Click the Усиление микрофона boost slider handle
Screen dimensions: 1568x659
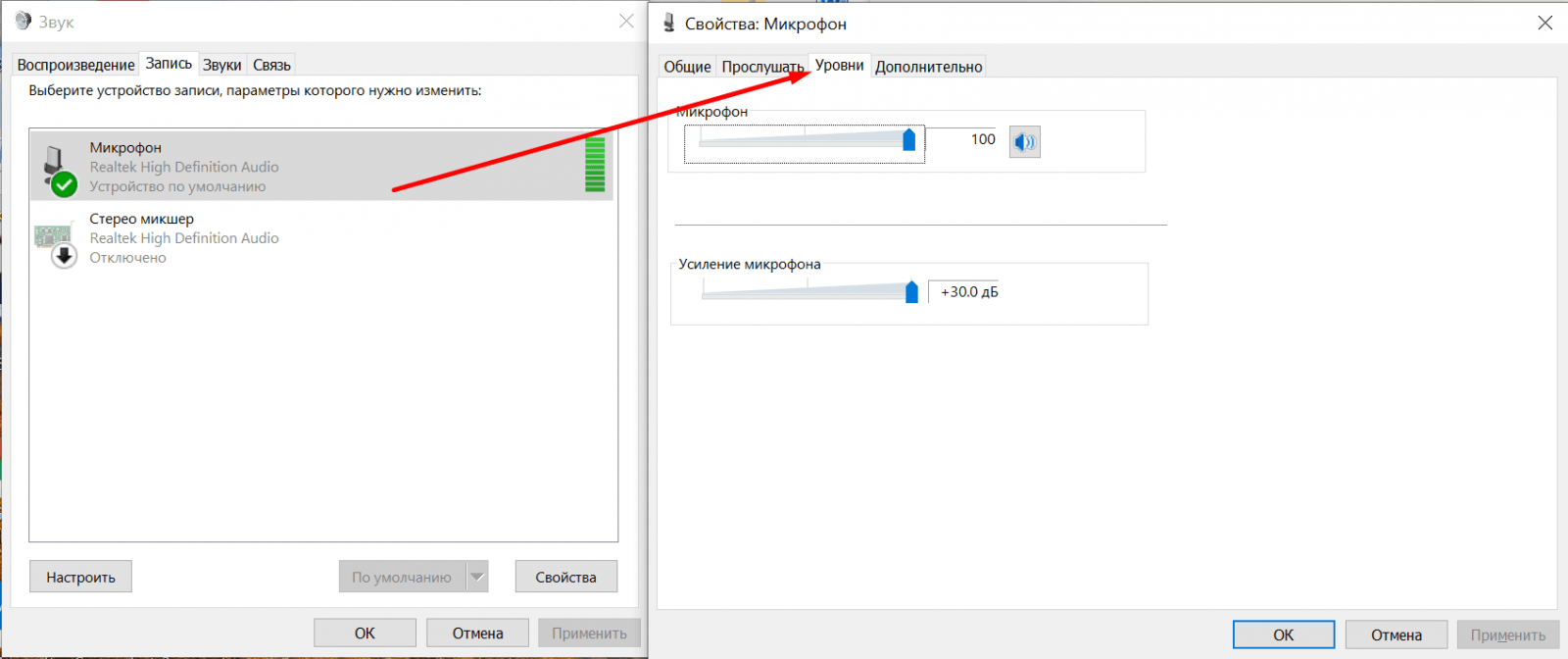coord(911,291)
